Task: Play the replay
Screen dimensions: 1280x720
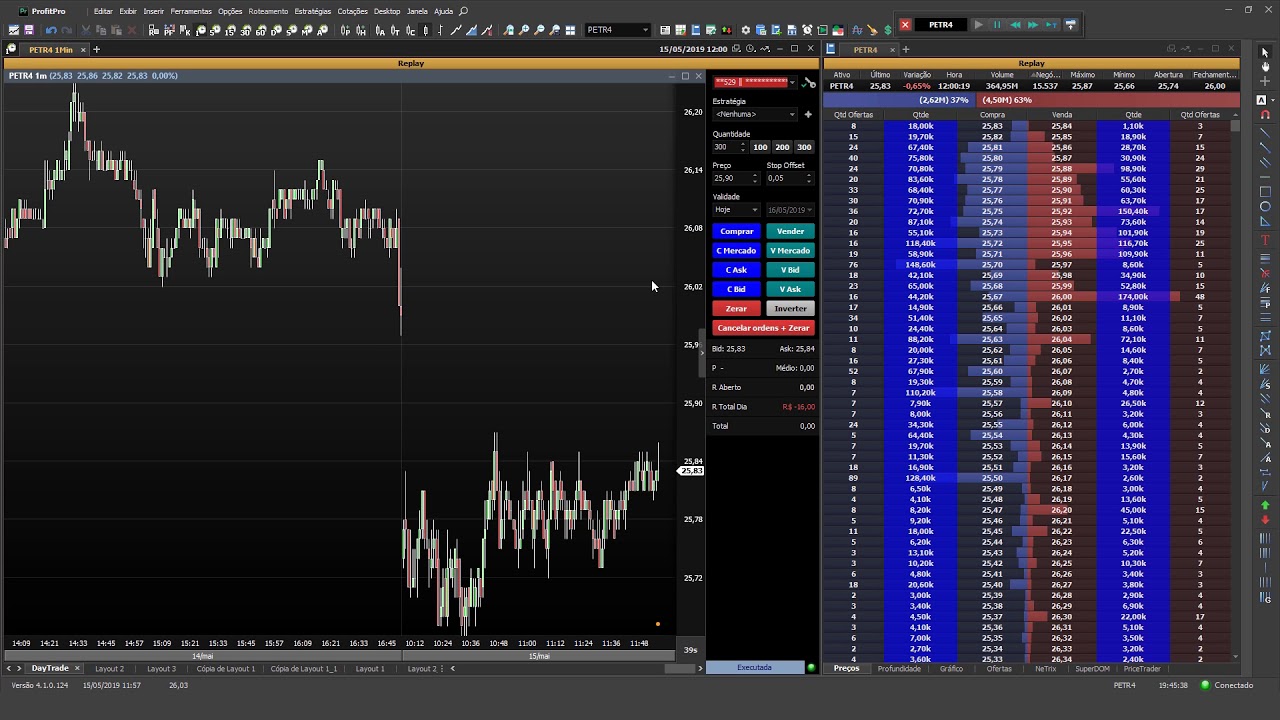Action: point(978,25)
